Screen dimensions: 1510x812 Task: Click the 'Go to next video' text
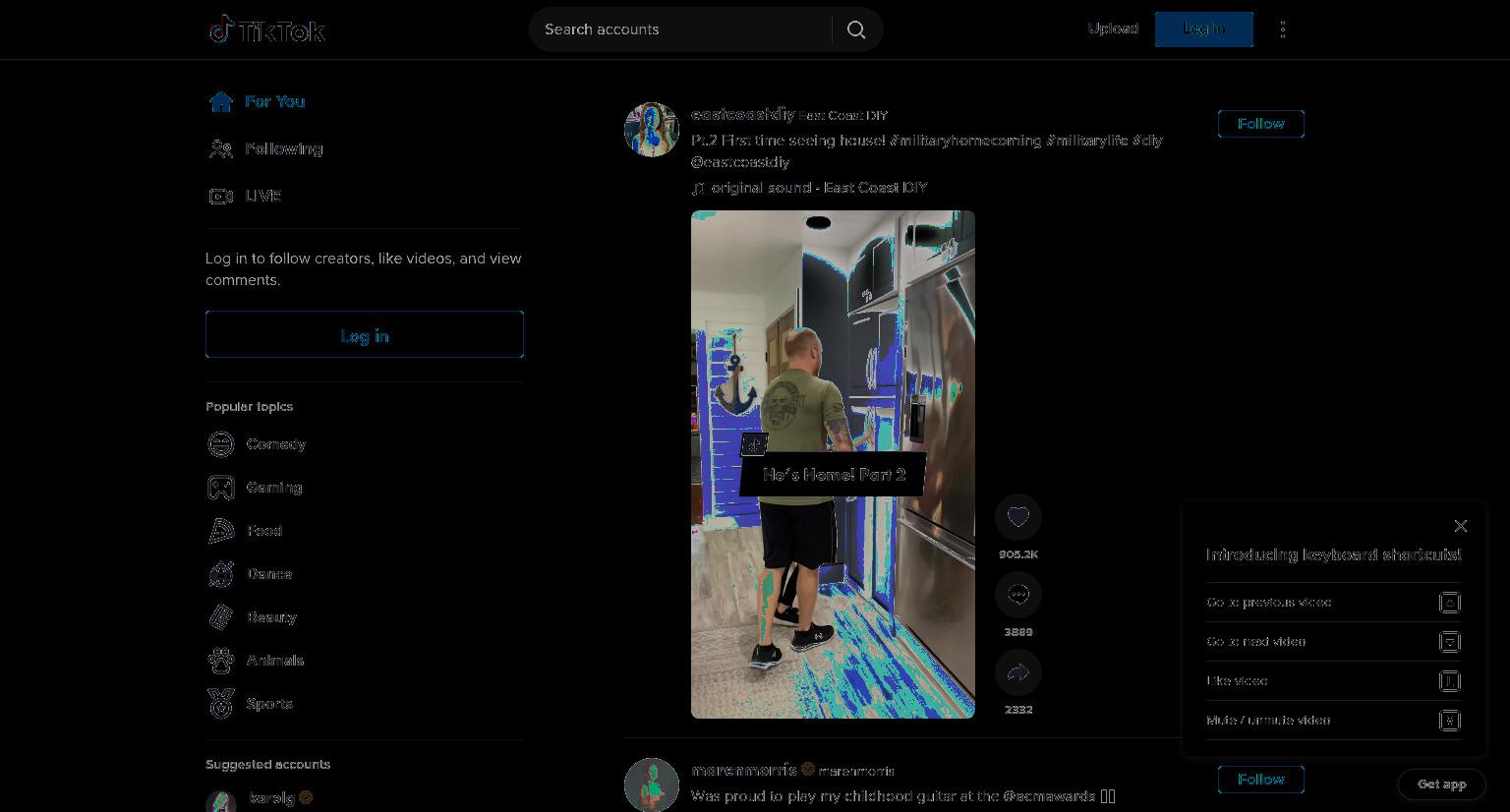1256,642
